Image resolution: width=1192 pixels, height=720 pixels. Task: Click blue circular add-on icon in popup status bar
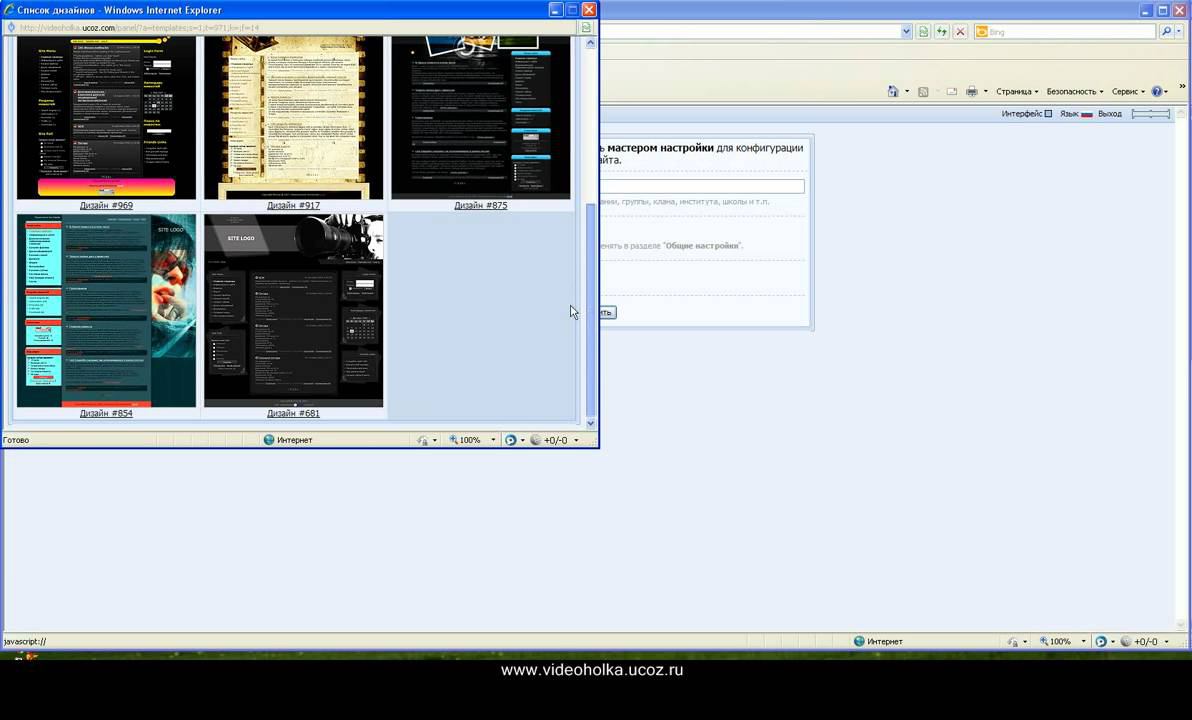(511, 440)
